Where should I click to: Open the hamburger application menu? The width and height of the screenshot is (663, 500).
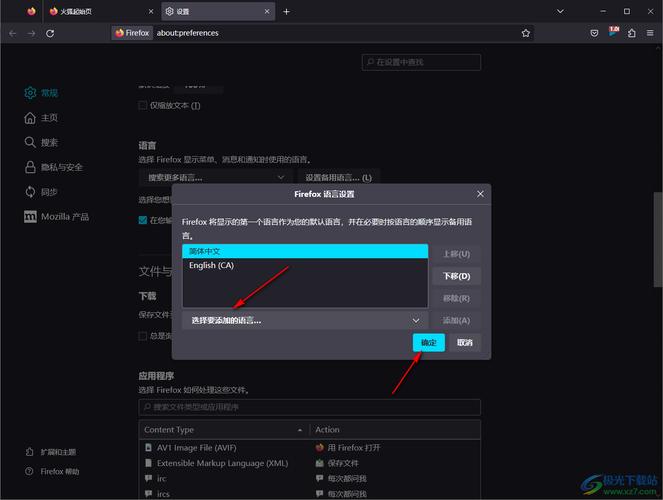pyautogui.click(x=650, y=33)
